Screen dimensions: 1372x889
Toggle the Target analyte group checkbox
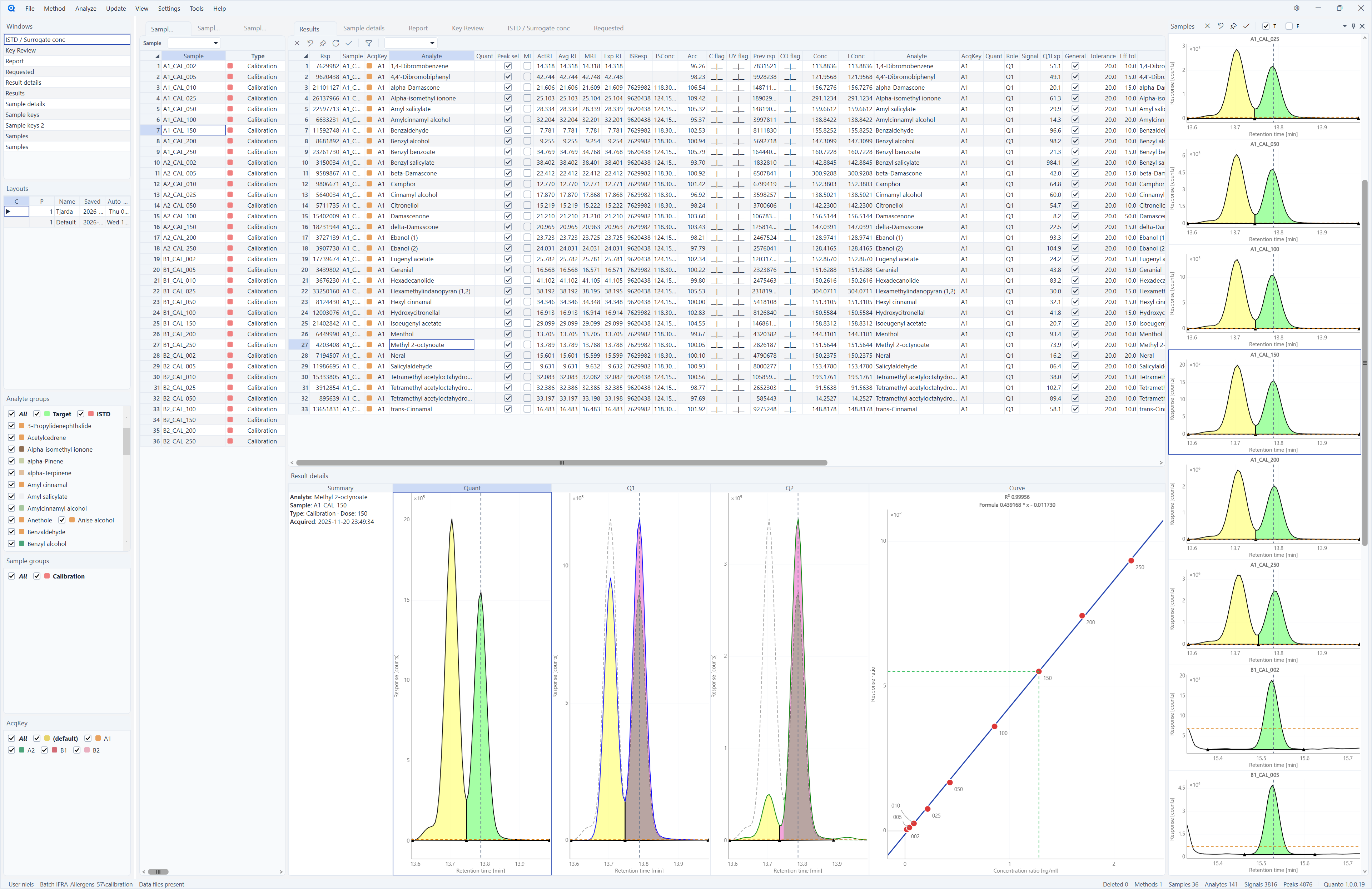[x=37, y=414]
